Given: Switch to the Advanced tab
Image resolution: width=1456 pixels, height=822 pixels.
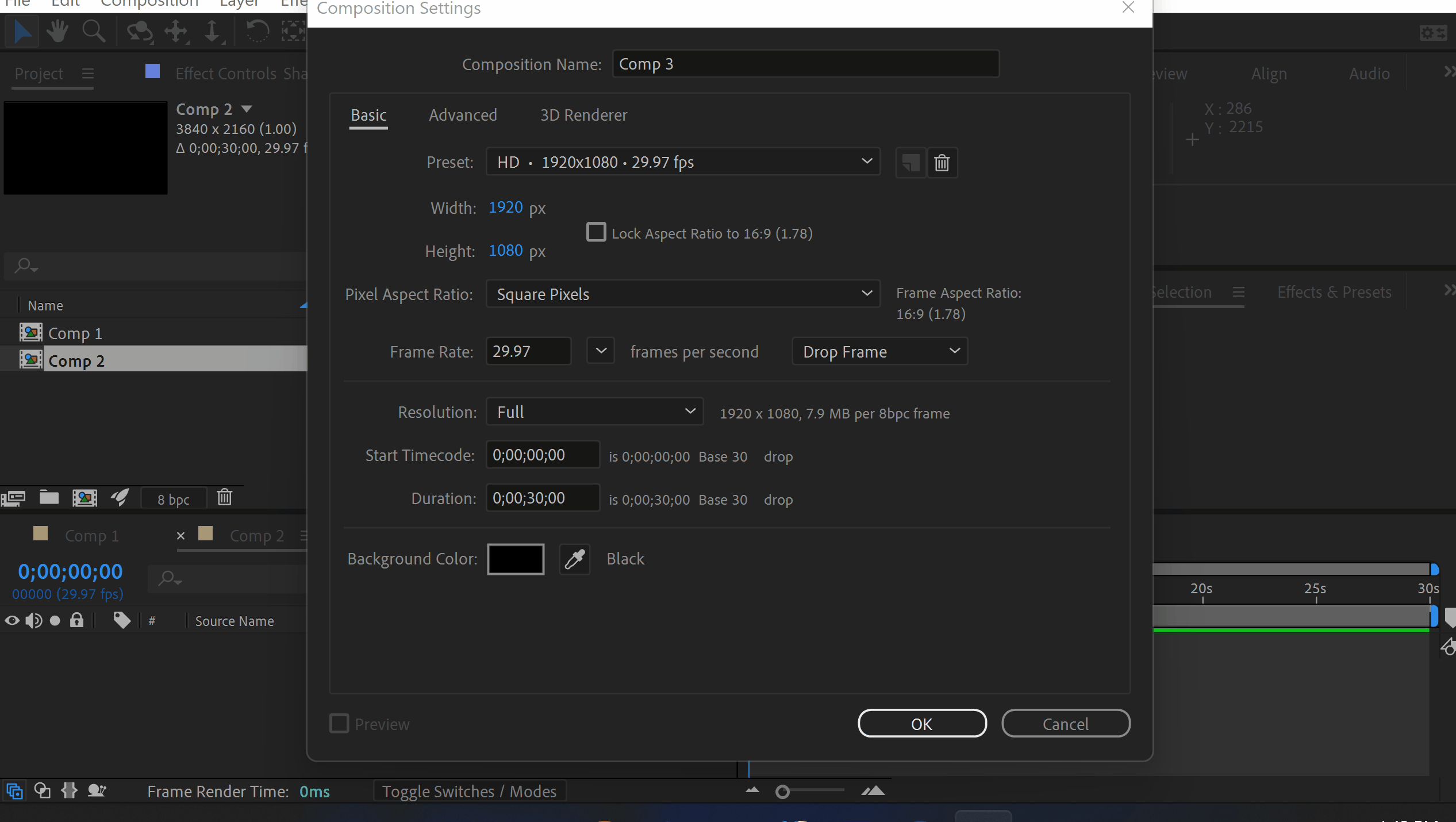Looking at the screenshot, I should point(463,115).
